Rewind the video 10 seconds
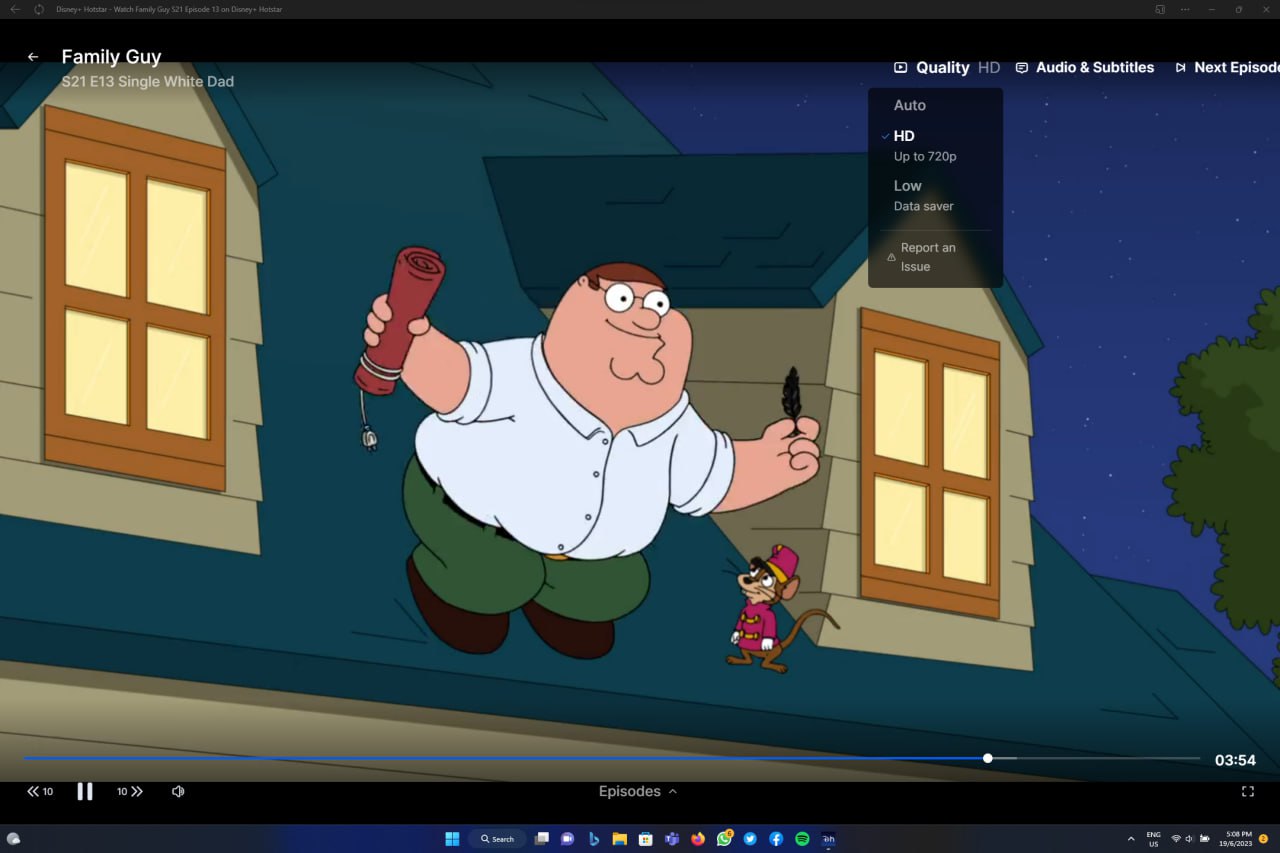The width and height of the screenshot is (1280, 853). click(x=40, y=791)
